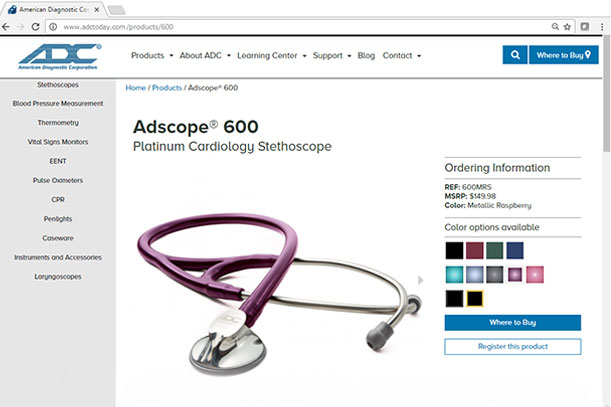611x407 pixels.
Task: Click the zoom magnifier in address bar
Action: [555, 27]
